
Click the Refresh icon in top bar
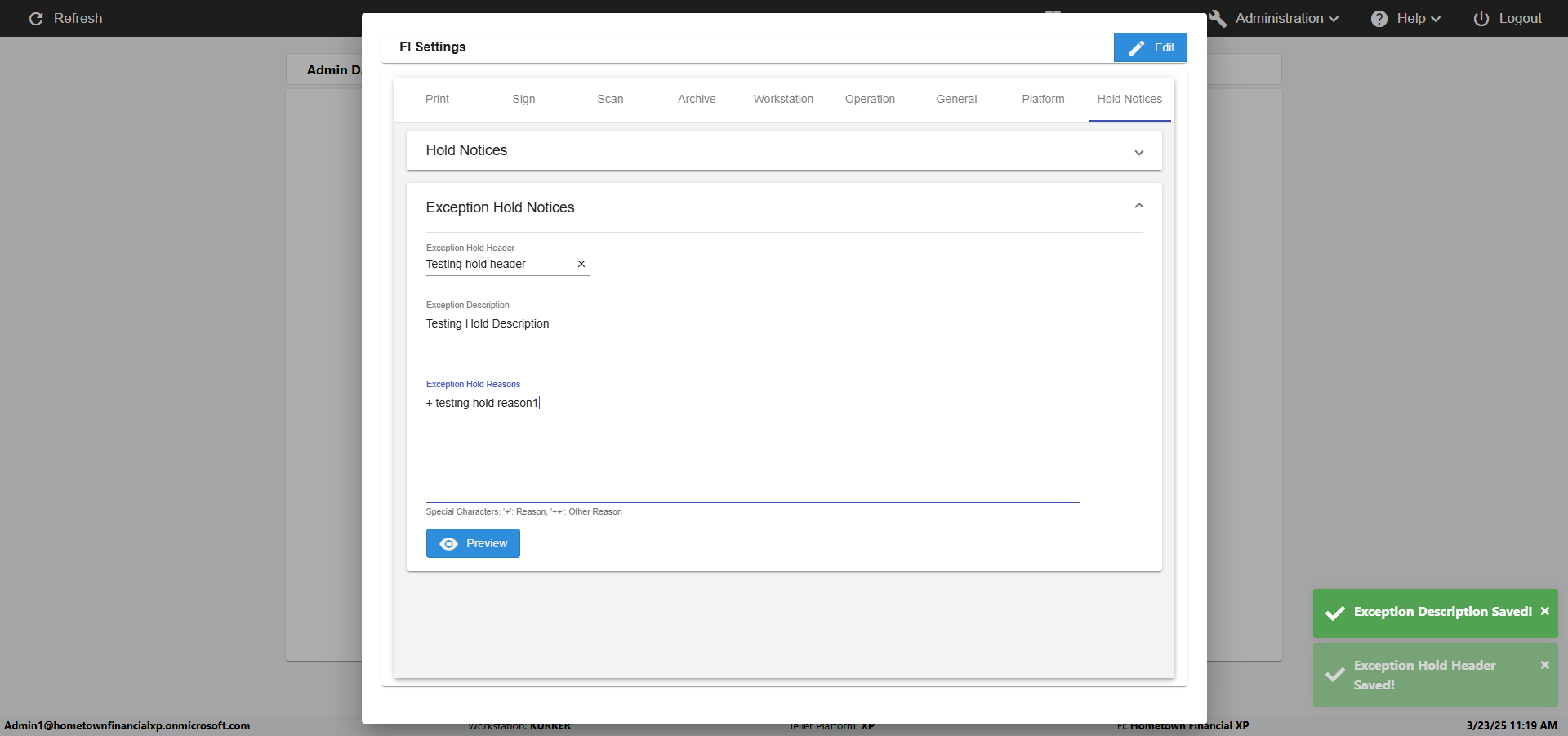pos(36,19)
